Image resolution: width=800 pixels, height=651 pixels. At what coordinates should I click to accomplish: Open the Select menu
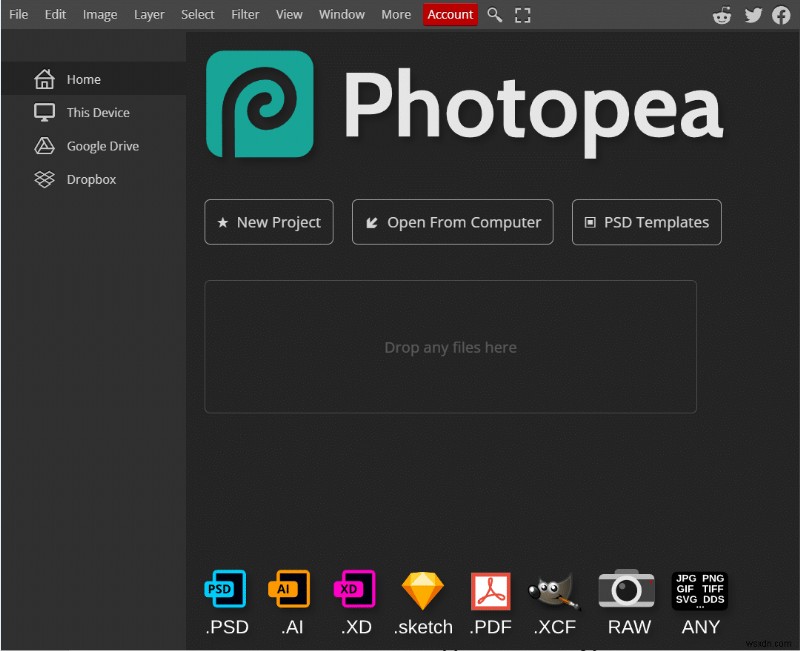[197, 14]
